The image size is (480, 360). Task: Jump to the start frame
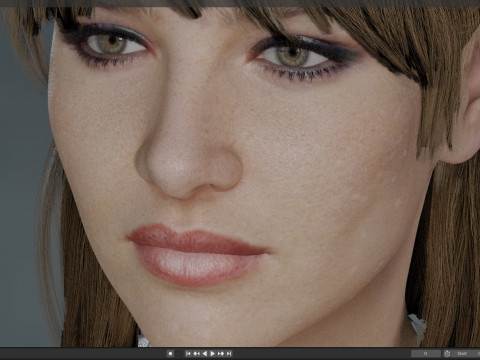(188, 353)
